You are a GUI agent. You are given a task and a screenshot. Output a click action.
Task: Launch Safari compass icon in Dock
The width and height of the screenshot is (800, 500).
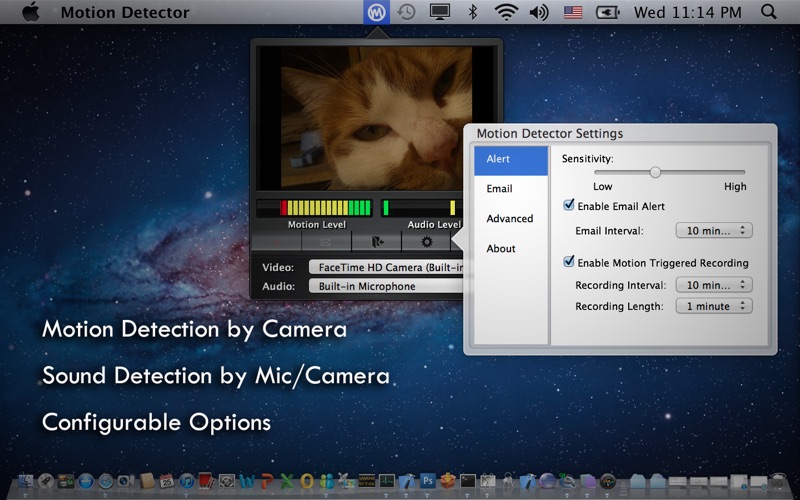pos(106,481)
